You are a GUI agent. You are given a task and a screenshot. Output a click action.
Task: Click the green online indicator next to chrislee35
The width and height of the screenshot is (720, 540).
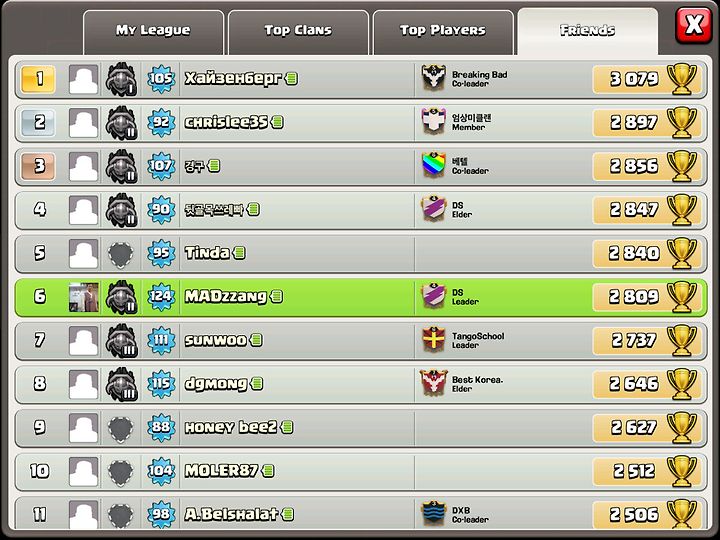pyautogui.click(x=277, y=122)
